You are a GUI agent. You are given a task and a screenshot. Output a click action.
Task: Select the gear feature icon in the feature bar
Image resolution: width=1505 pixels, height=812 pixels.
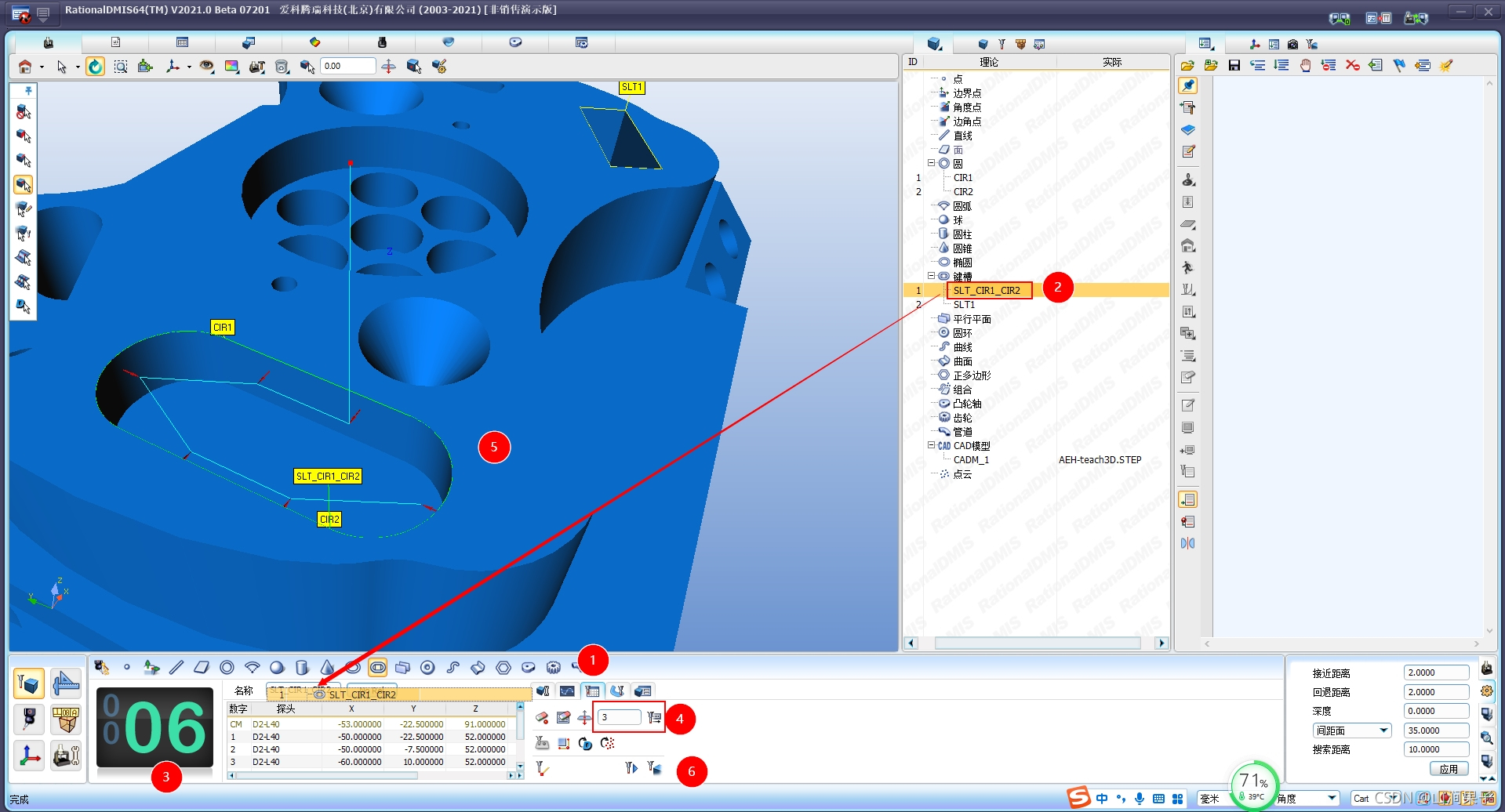[x=554, y=667]
